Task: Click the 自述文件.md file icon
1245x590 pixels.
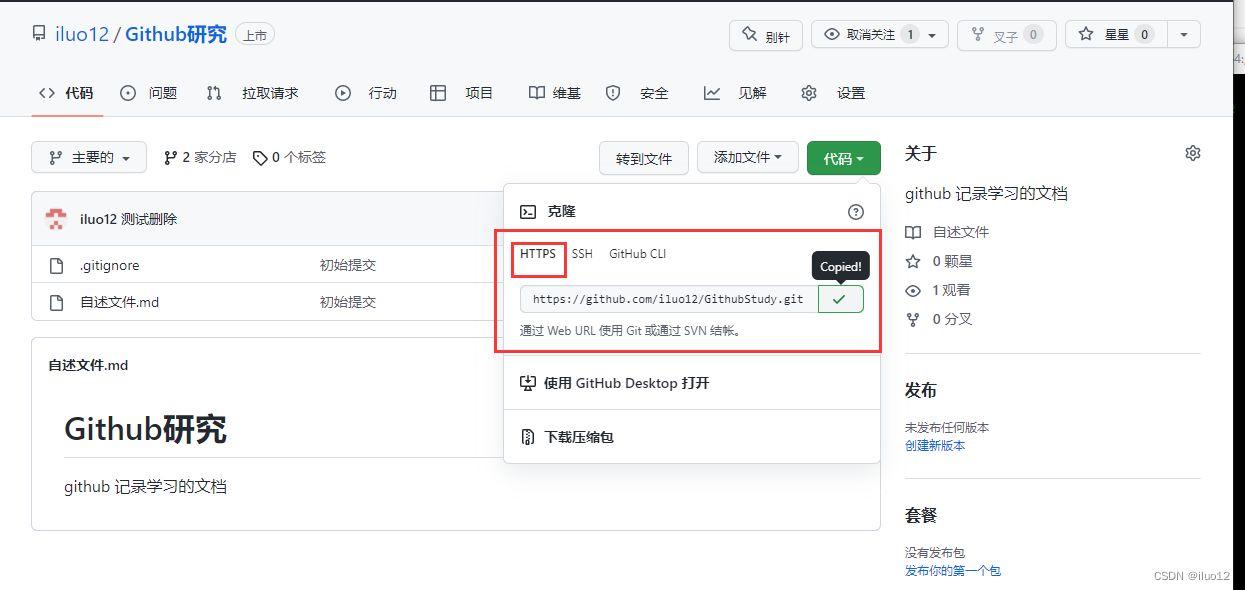Action: click(57, 301)
